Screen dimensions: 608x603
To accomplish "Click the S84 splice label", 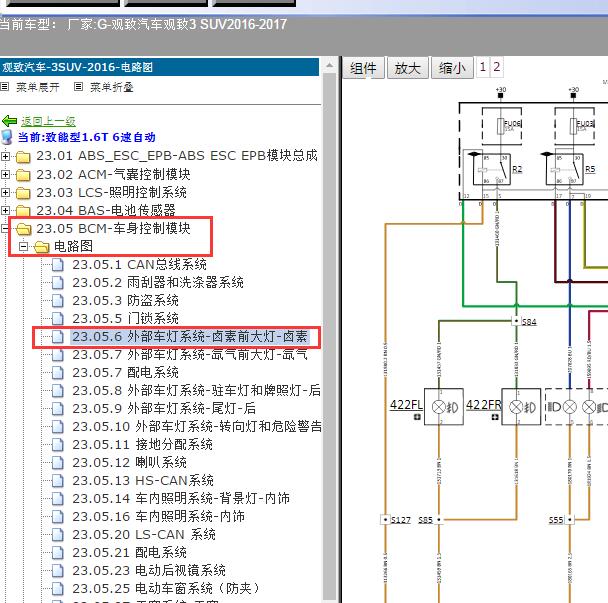I will tap(529, 322).
